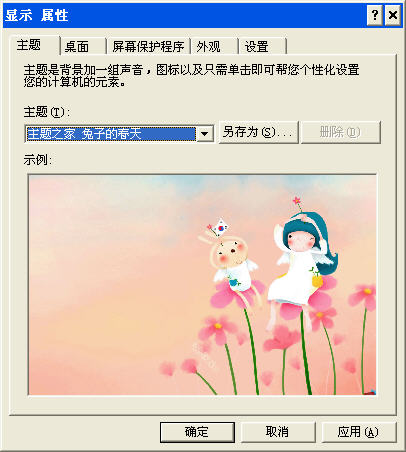Click the greyed-out 删除(D) button

tap(341, 132)
